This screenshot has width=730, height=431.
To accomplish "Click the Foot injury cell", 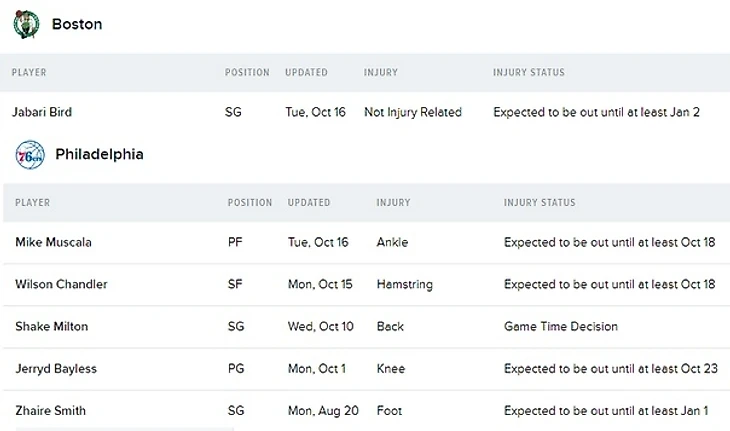I will [389, 411].
